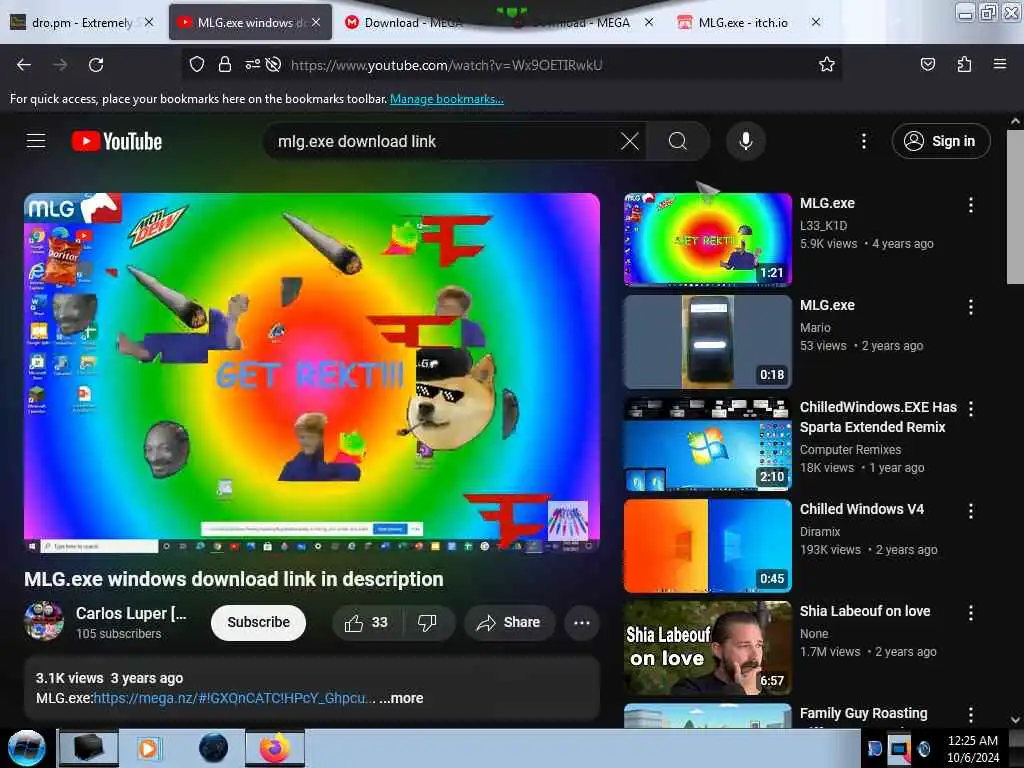Open options for Mario MLG.exe video
This screenshot has height=768, width=1024.
click(x=970, y=307)
